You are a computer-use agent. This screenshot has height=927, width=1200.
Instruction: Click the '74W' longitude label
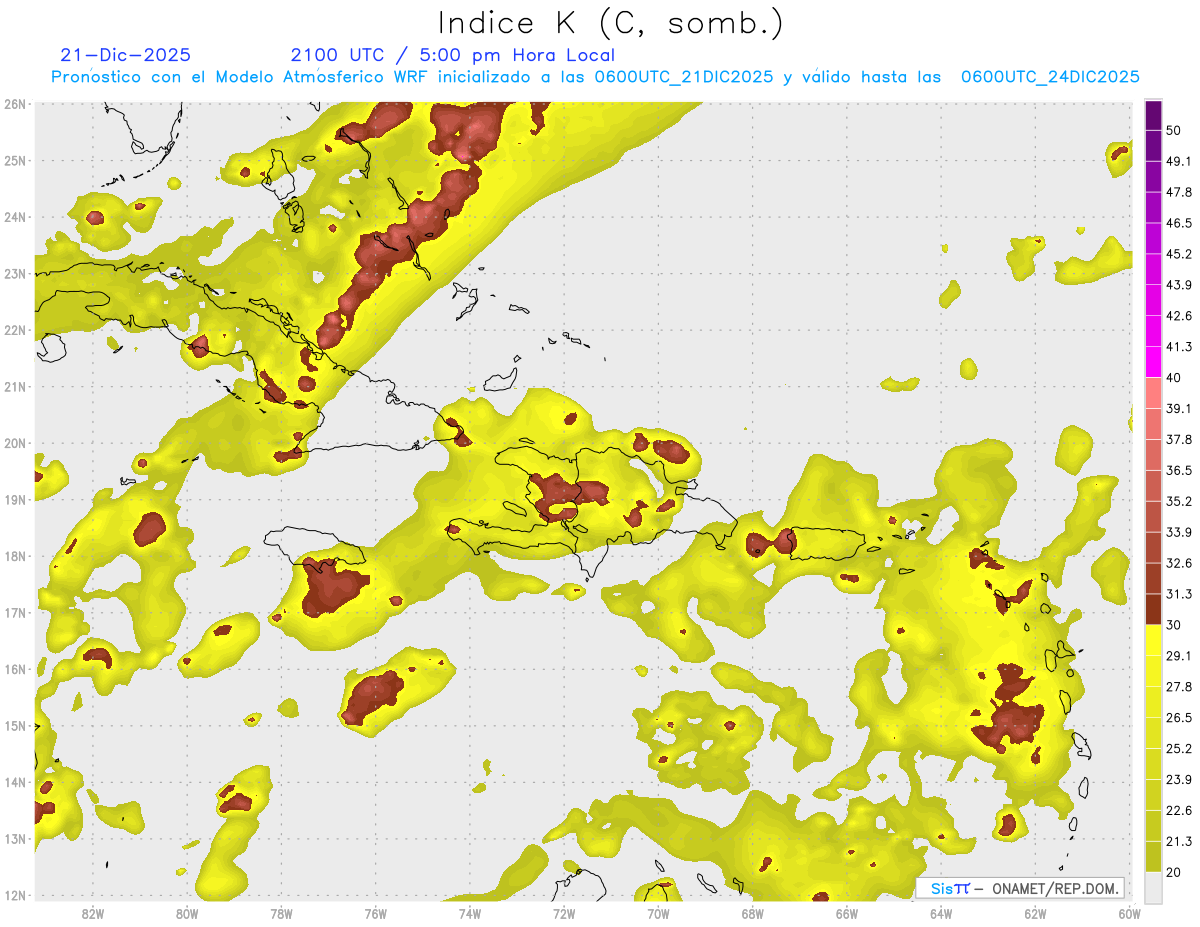point(470,913)
